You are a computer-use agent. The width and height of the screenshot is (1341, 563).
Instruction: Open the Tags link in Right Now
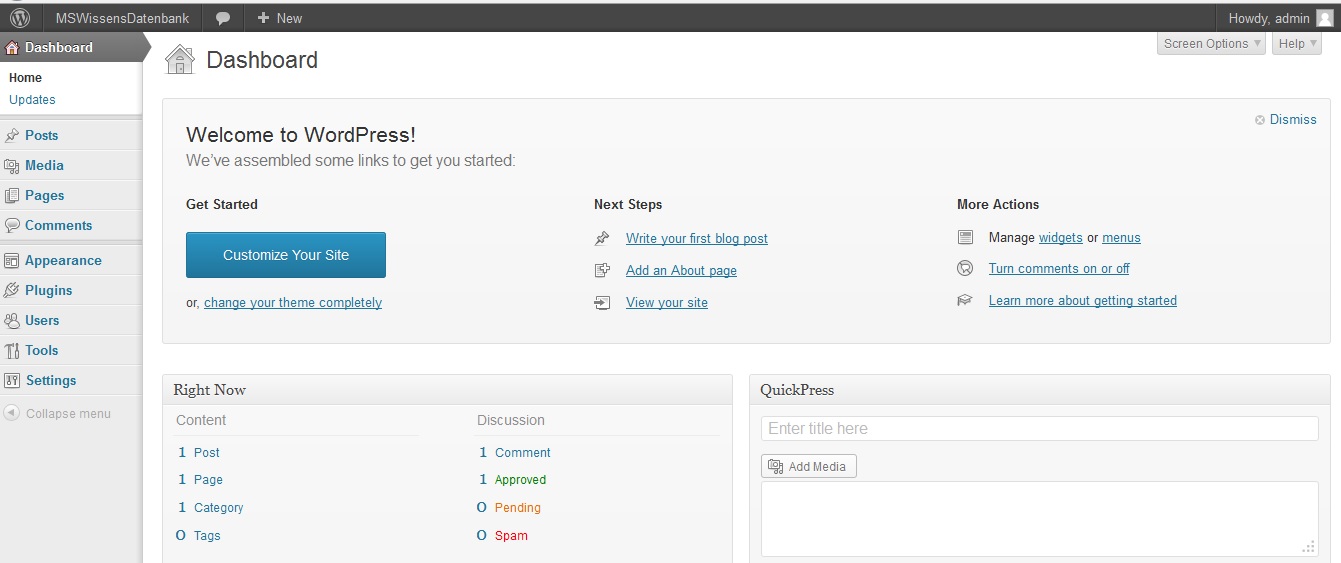coord(207,536)
